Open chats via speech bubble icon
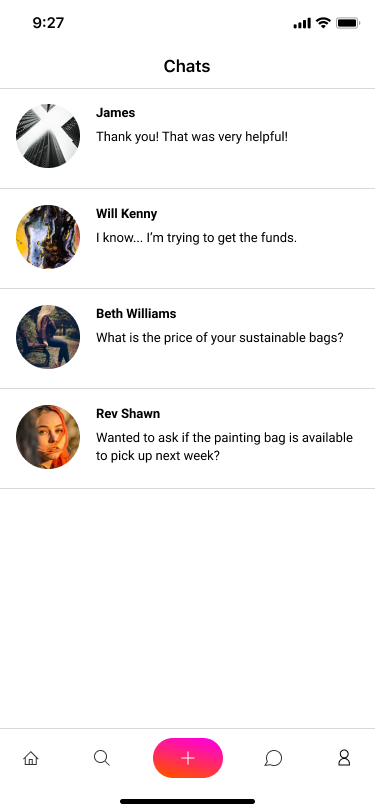Viewport: 375px width, 812px height. coord(273,758)
